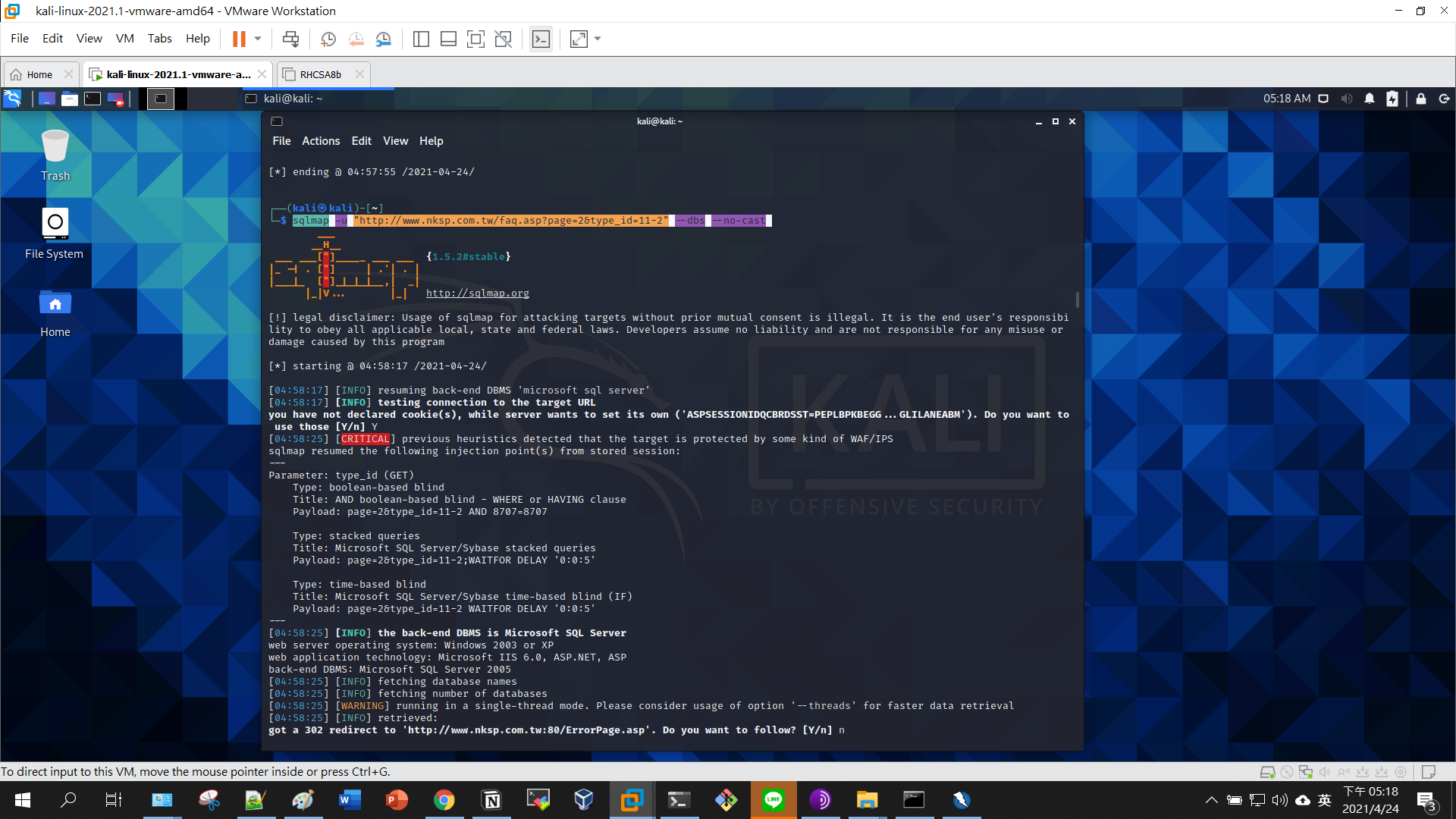Open Windows Start menu
The height and width of the screenshot is (819, 1456).
tap(23, 800)
